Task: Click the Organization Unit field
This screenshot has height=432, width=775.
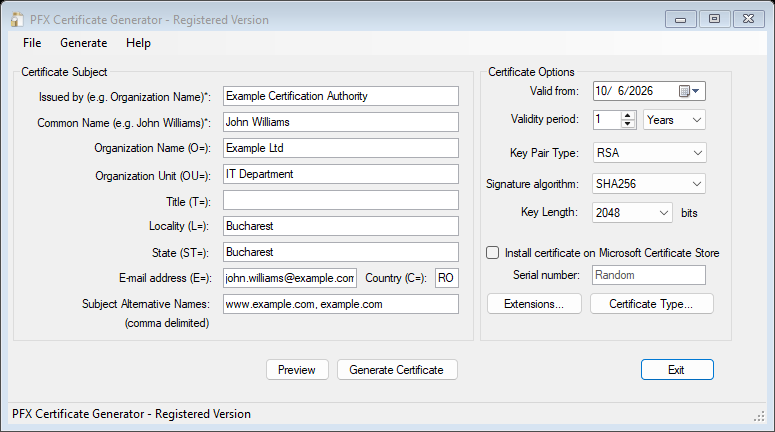Action: (x=341, y=174)
